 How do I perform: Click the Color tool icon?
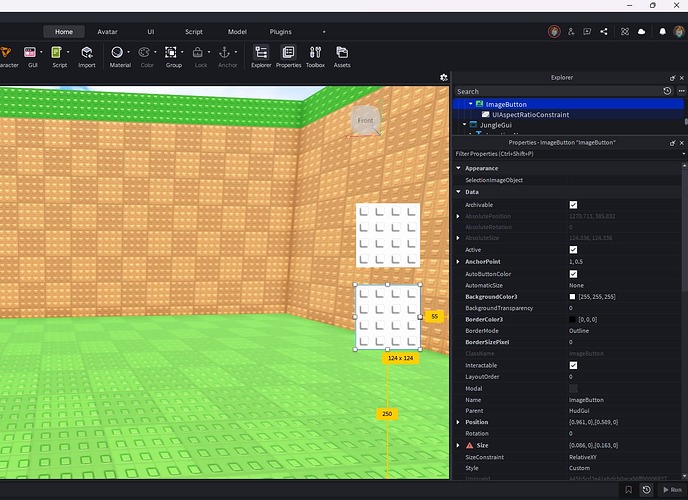(144, 53)
